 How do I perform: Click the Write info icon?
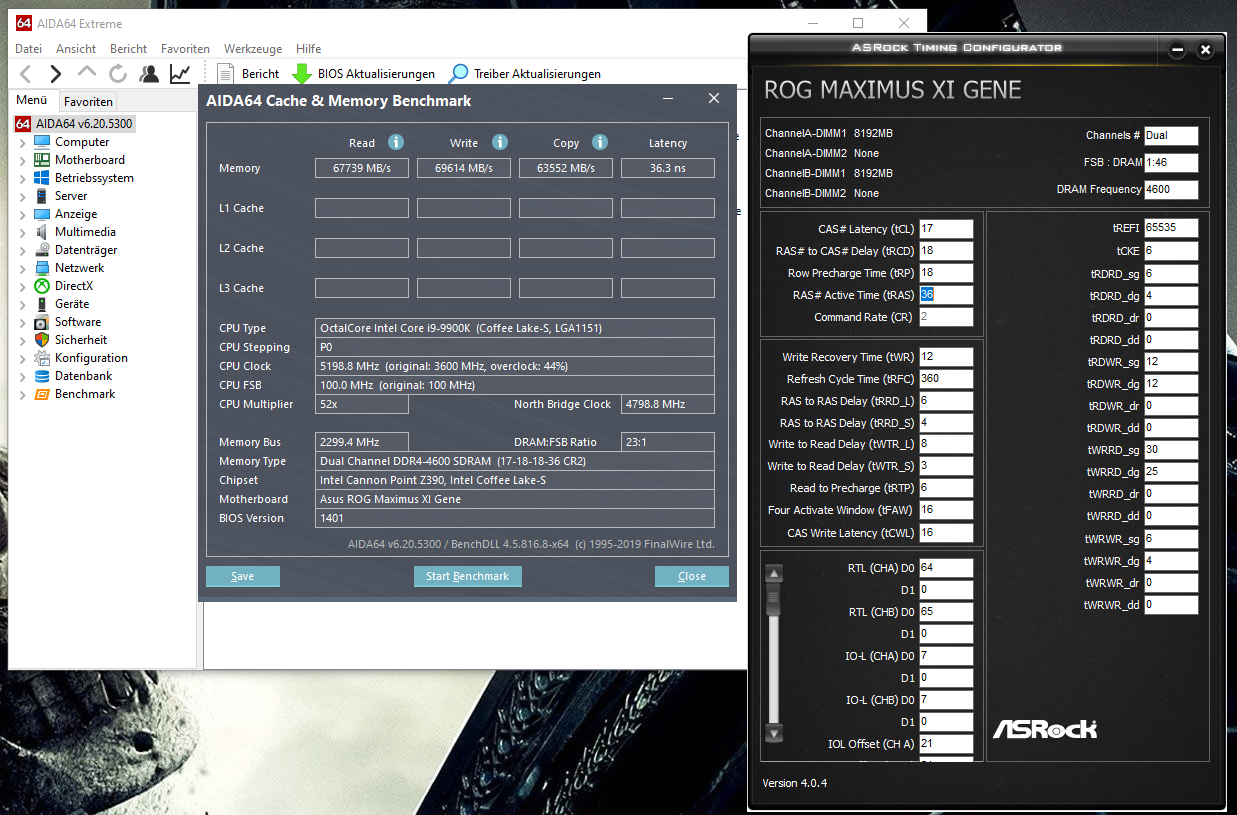coord(500,142)
